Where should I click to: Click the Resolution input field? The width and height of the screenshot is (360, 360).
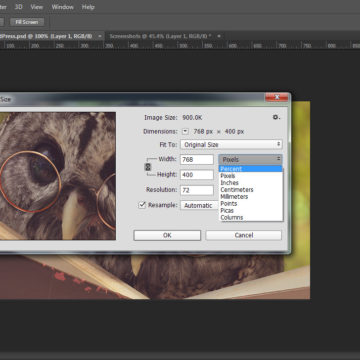pyautogui.click(x=197, y=190)
